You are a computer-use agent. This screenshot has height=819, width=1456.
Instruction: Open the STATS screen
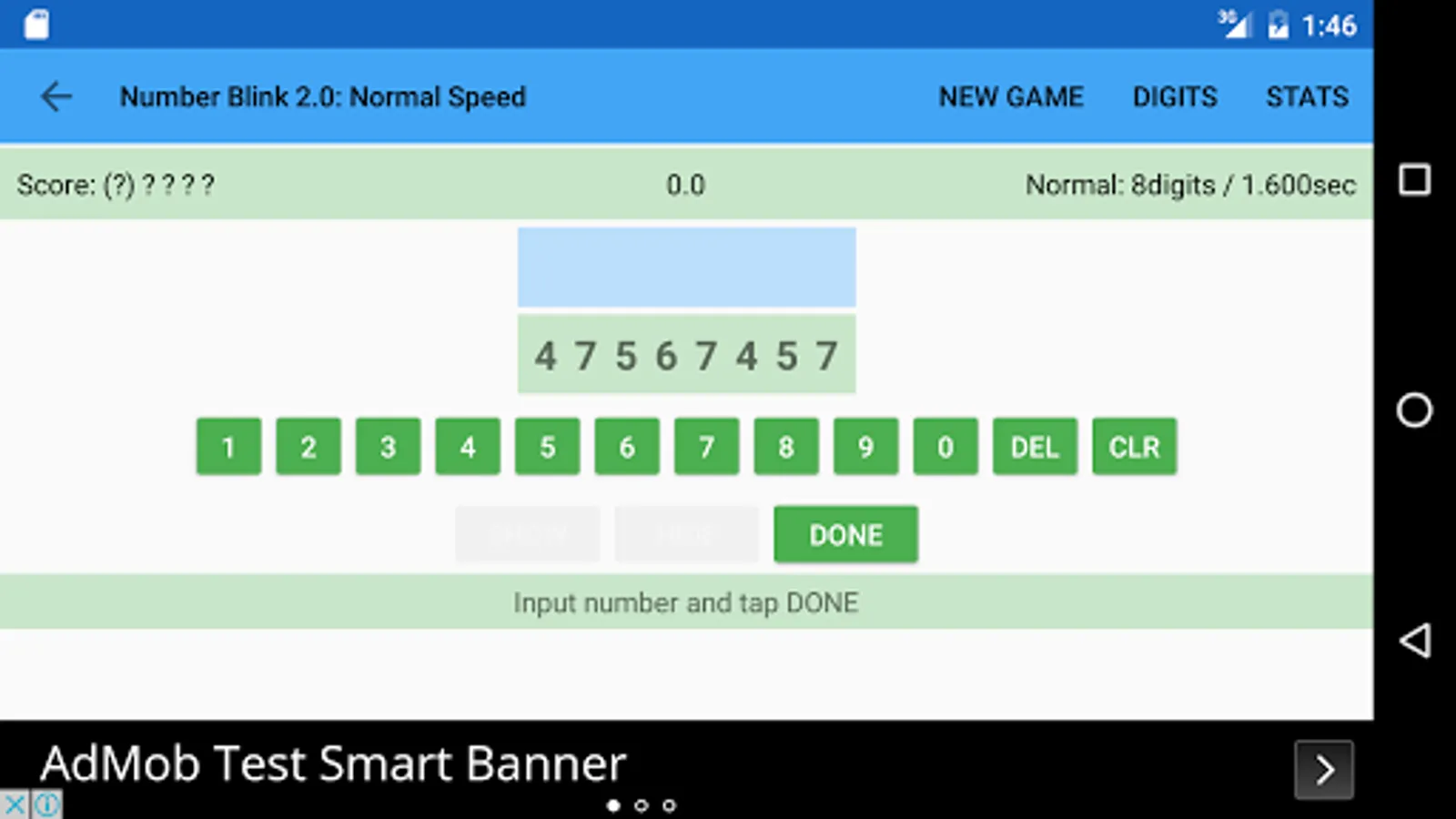[x=1308, y=96]
